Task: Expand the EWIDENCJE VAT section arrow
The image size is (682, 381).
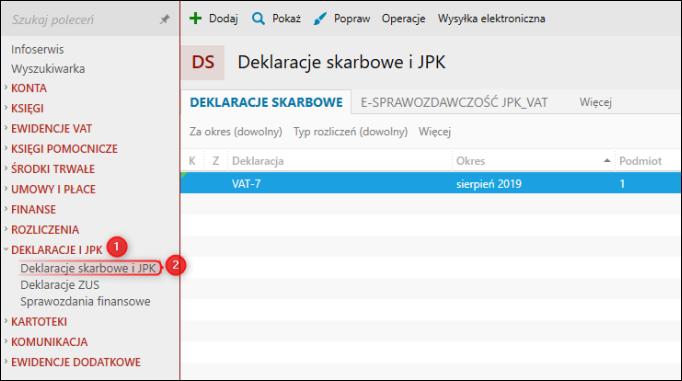Action: [x=6, y=128]
